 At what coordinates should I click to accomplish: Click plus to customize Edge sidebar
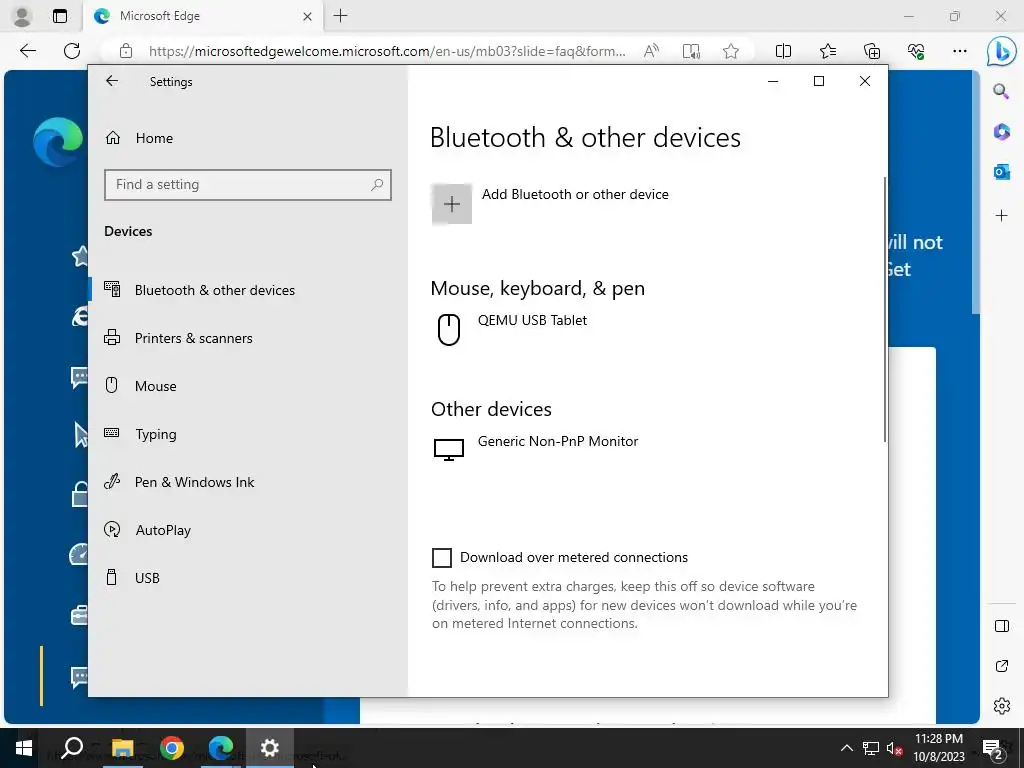point(1001,216)
